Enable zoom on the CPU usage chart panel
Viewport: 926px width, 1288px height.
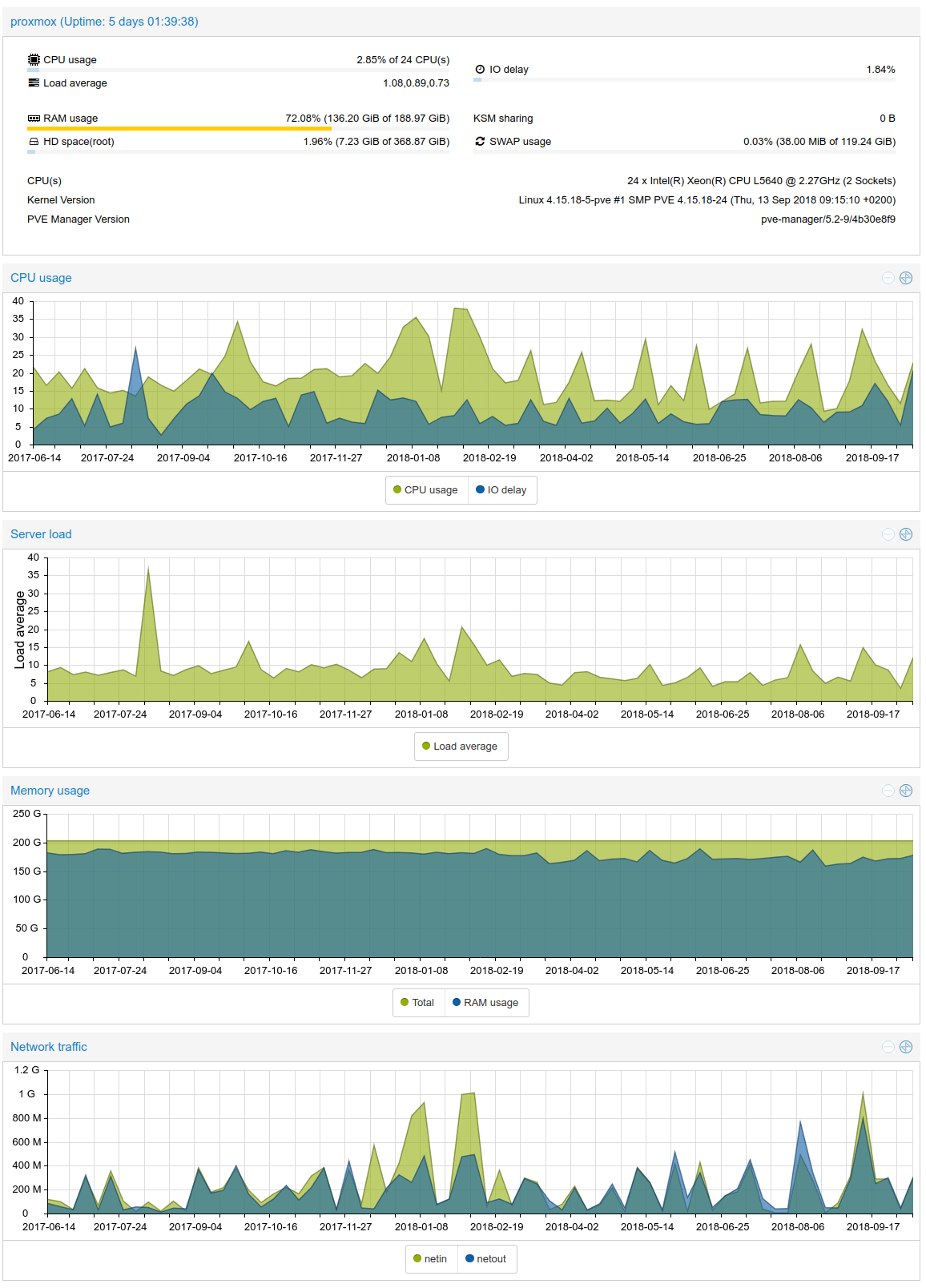906,278
